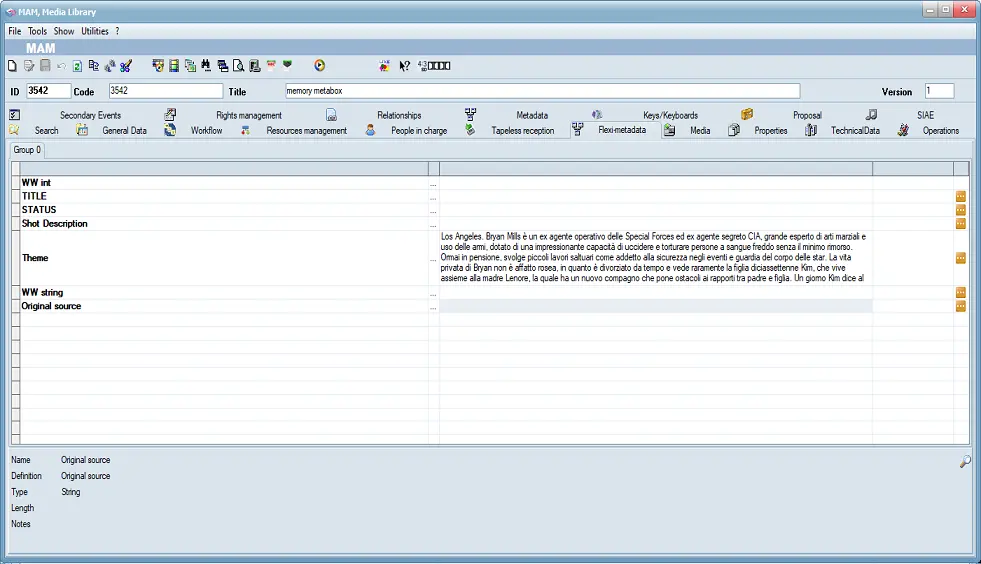Switch to the TechnicalData tab
The width and height of the screenshot is (981, 564).
[x=854, y=131]
